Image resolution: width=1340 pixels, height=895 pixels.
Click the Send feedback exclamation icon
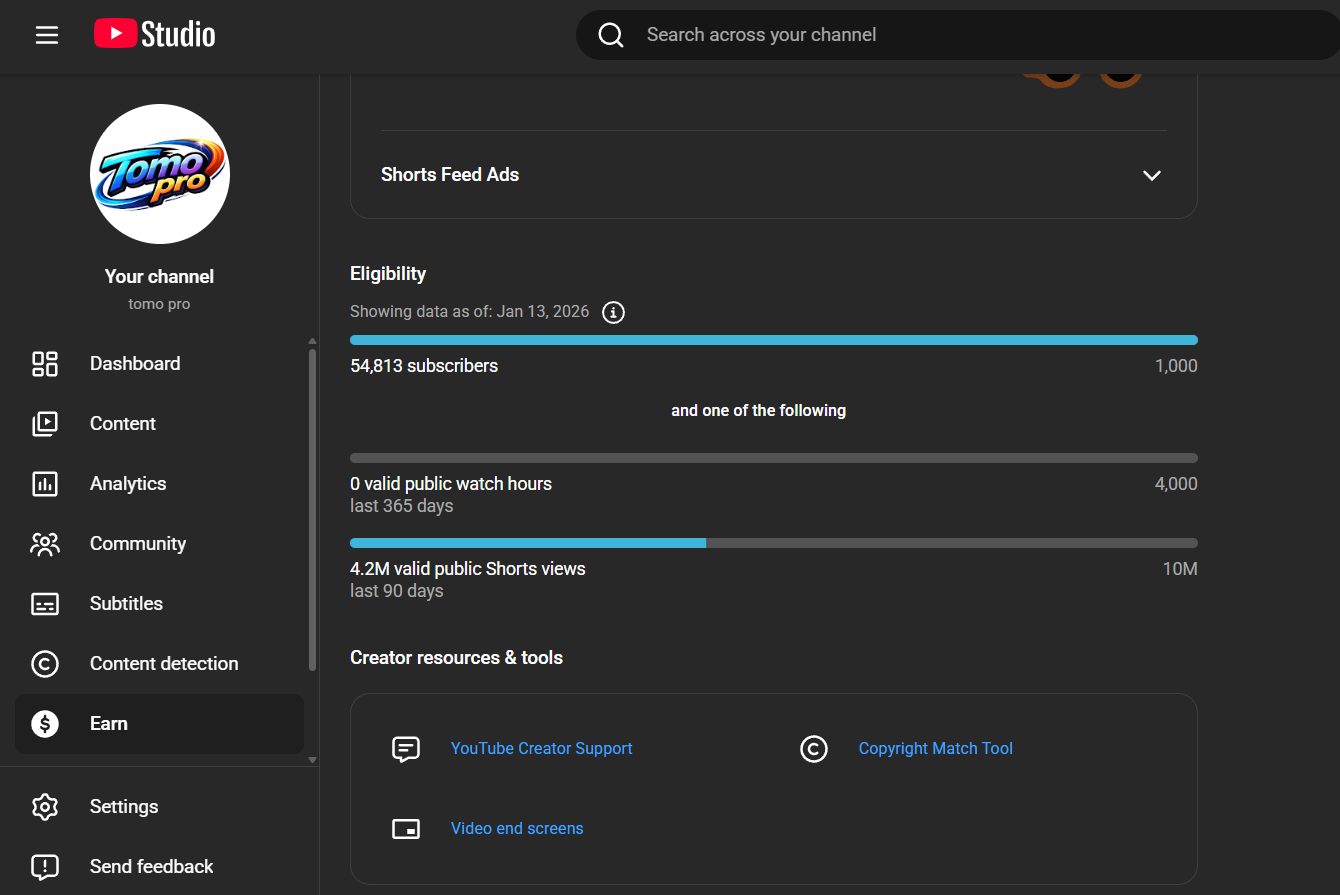[x=45, y=867]
